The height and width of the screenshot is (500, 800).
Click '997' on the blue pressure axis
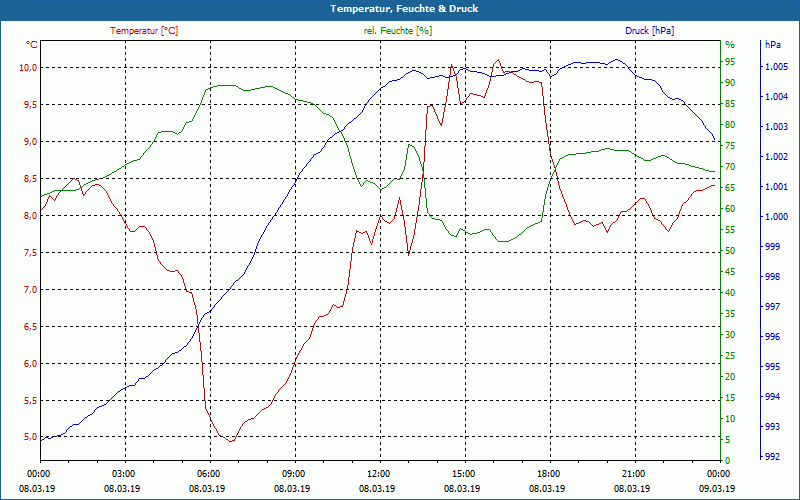(x=773, y=307)
